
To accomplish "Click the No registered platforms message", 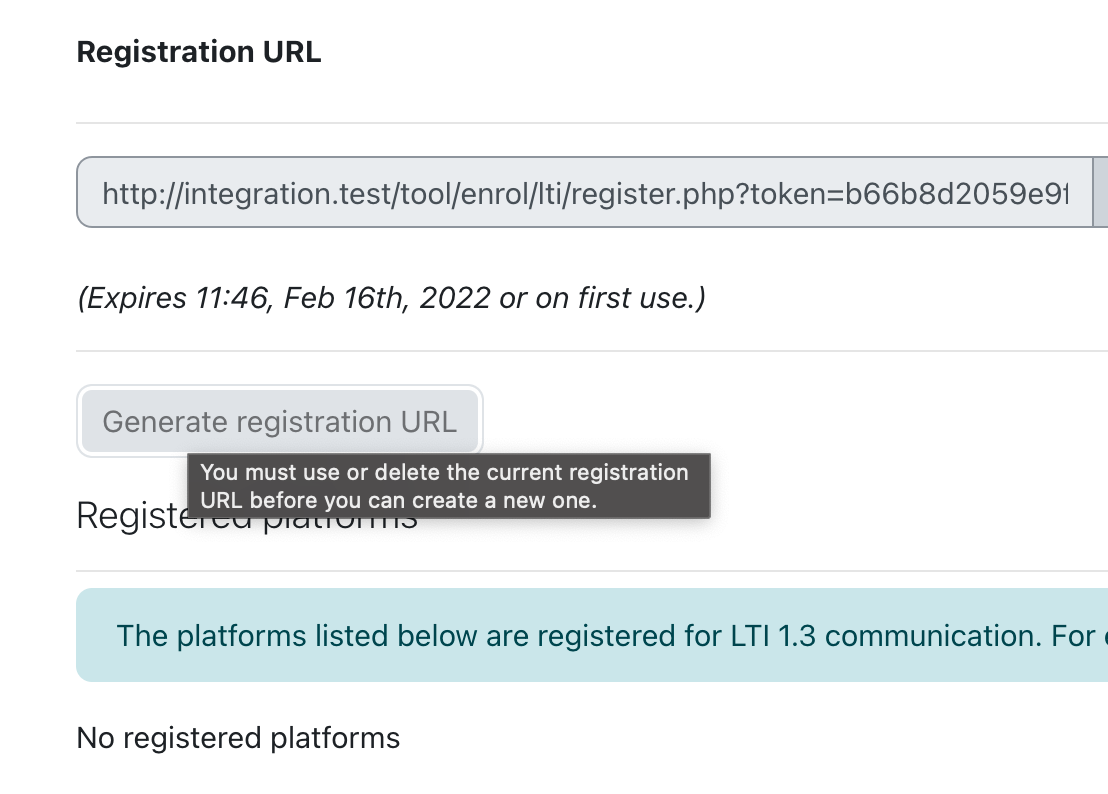I will pos(238,738).
